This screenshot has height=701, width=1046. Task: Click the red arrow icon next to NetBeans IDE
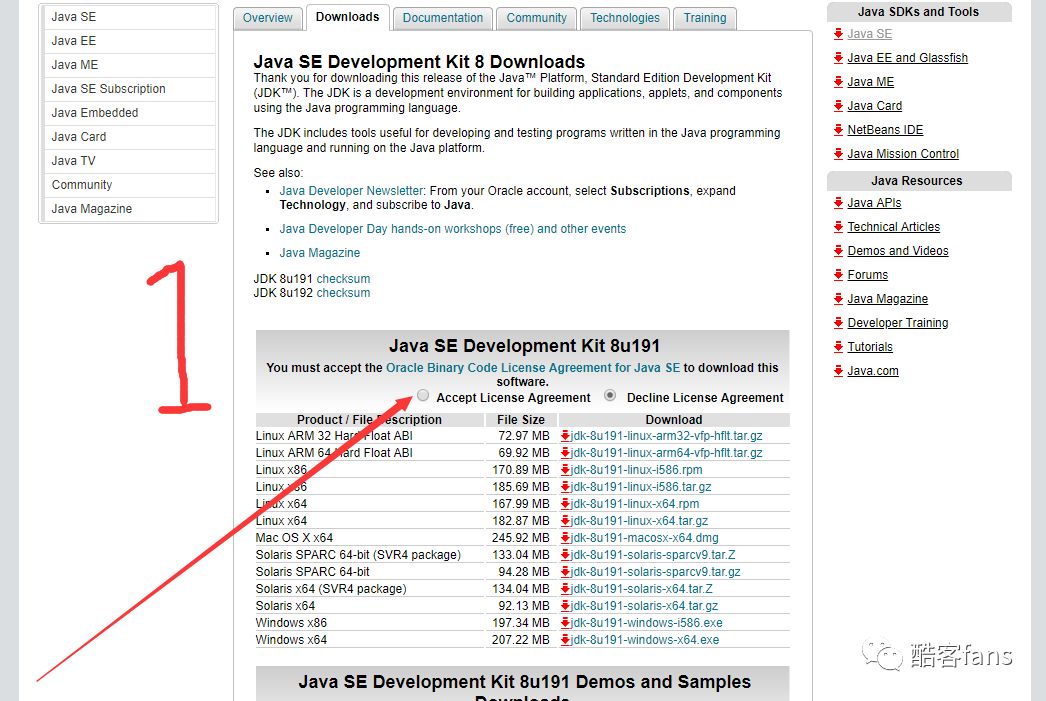tap(839, 130)
